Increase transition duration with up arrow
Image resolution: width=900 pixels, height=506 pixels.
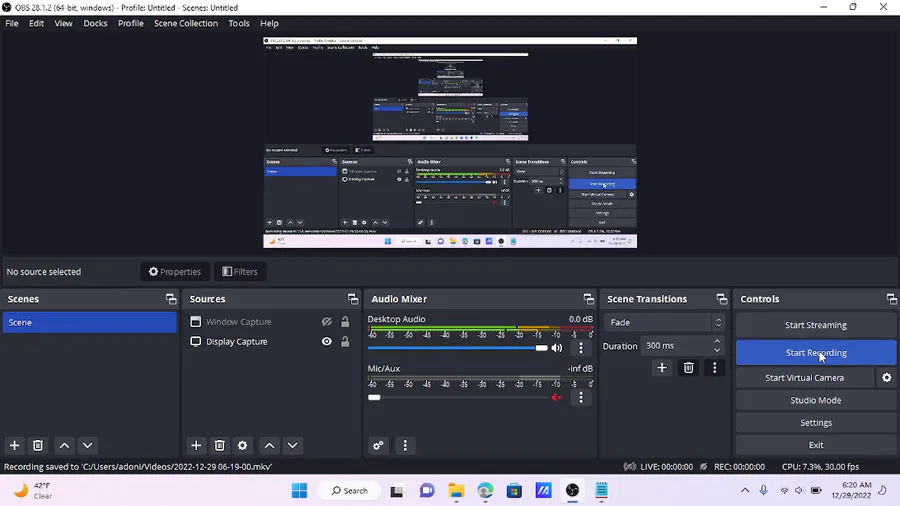click(x=717, y=341)
